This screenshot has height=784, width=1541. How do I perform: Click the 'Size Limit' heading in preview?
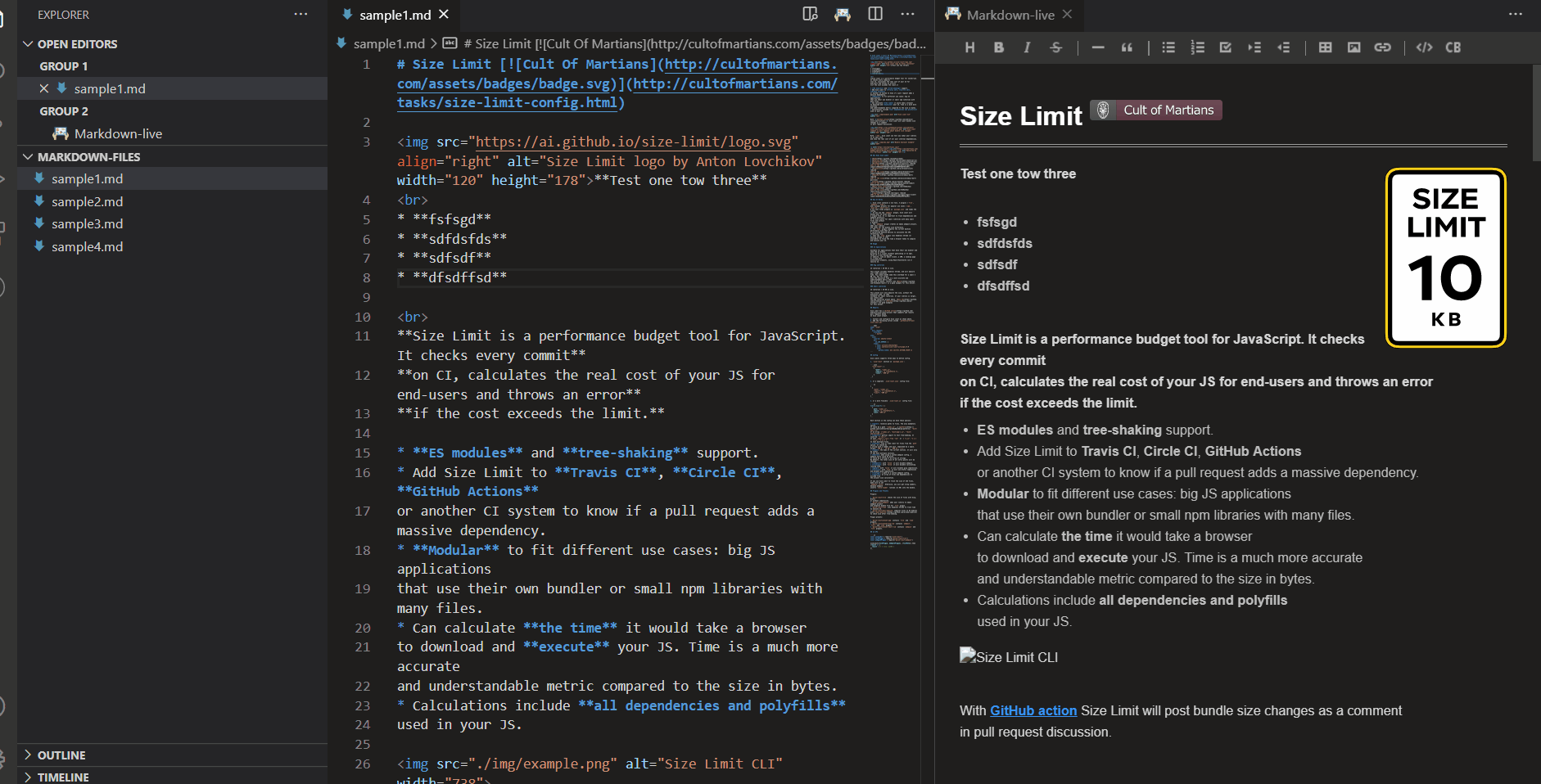click(x=1021, y=116)
